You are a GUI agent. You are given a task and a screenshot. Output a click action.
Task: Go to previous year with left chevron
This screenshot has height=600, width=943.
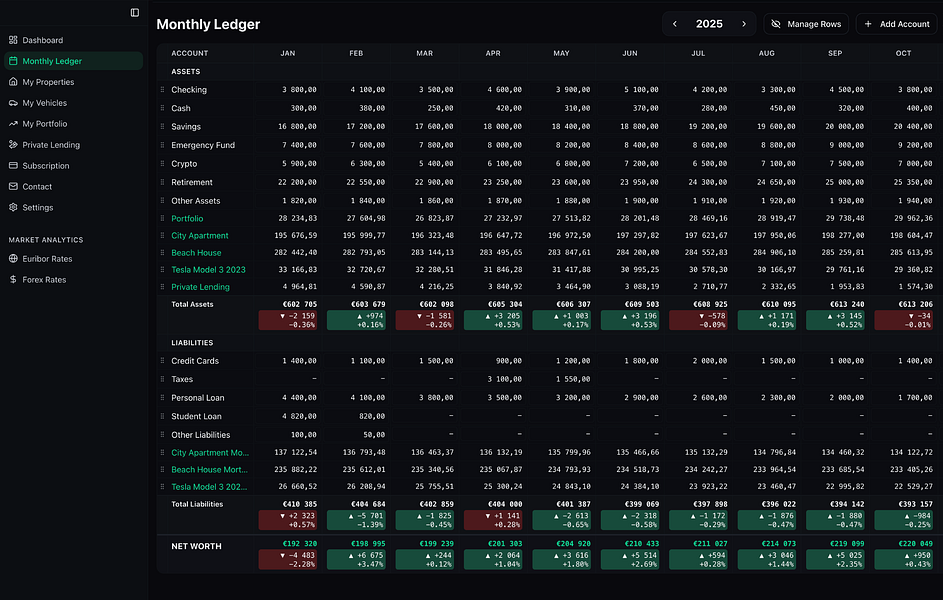[675, 24]
